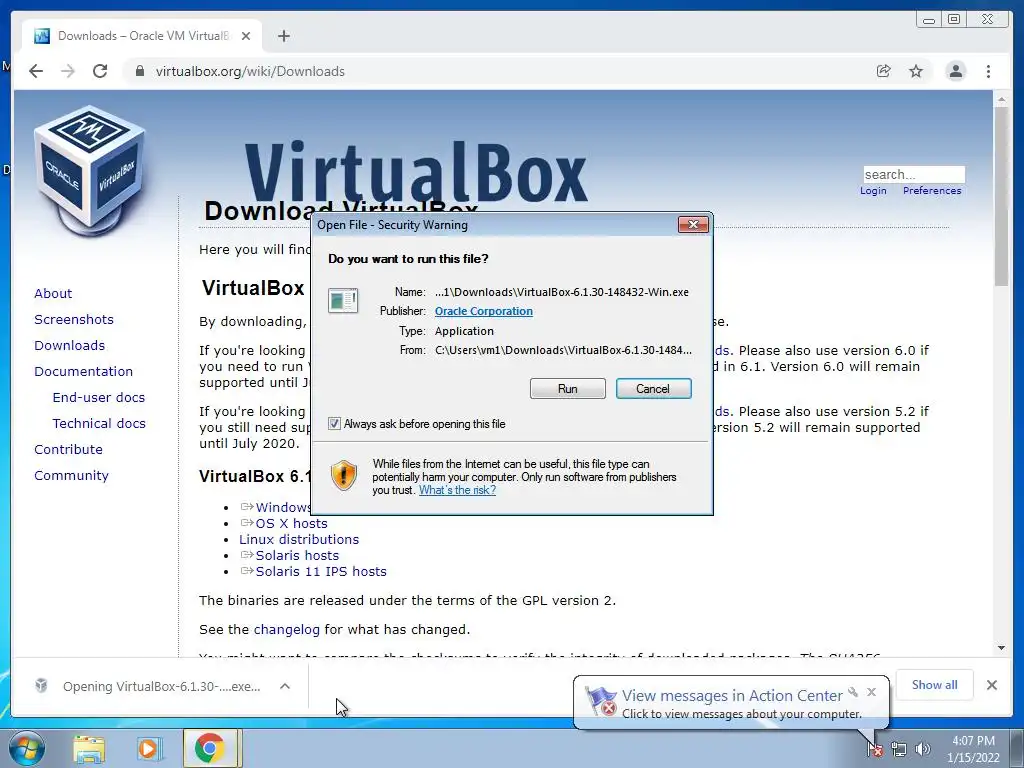Open End-user docs in sidebar
This screenshot has width=1024, height=768.
click(99, 398)
